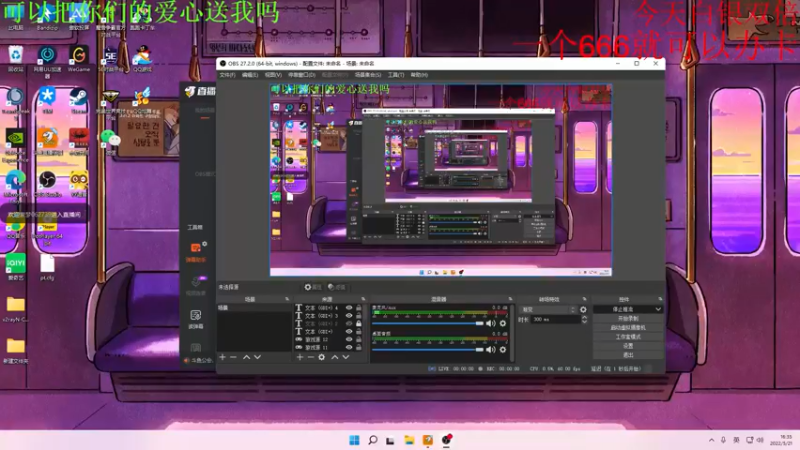Toggle visibility of 文本 (GDI+) 4 source
Viewport: 800px width, 450px height.
pos(349,308)
